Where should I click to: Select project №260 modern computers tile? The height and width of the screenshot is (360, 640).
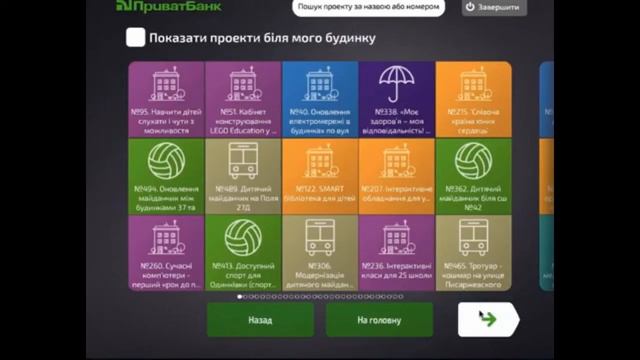(166, 253)
